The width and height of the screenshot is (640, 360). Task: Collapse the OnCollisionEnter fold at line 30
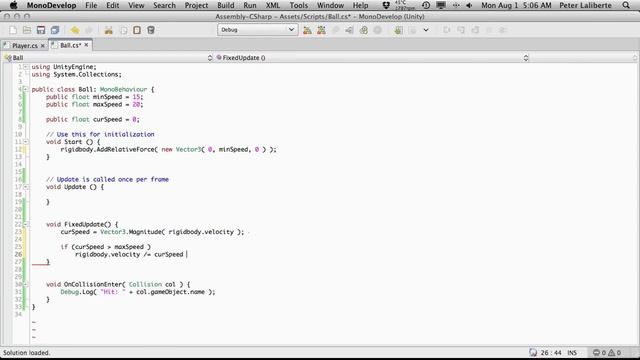(x=26, y=284)
